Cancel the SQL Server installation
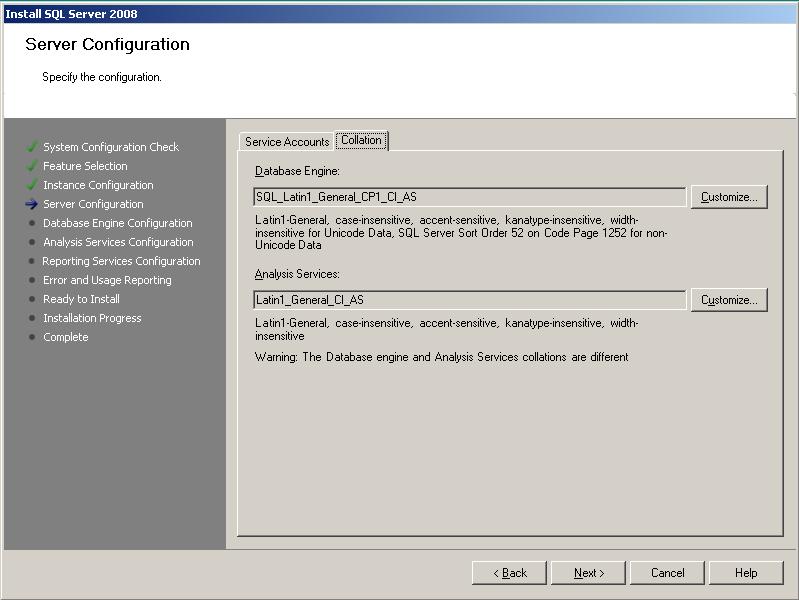Screen dimensions: 799x600 pyautogui.click(x=667, y=573)
